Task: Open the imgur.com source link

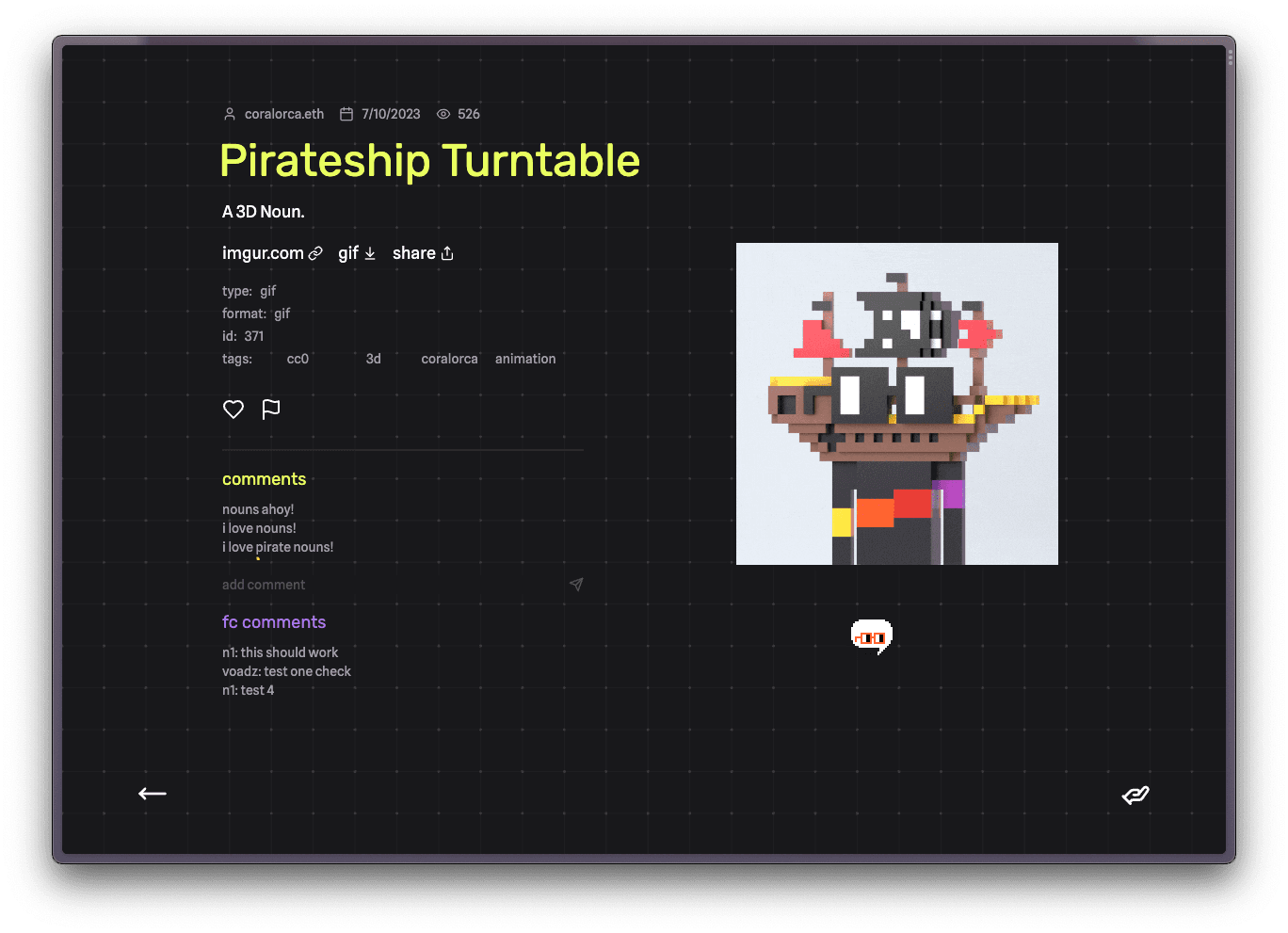Action: (272, 253)
